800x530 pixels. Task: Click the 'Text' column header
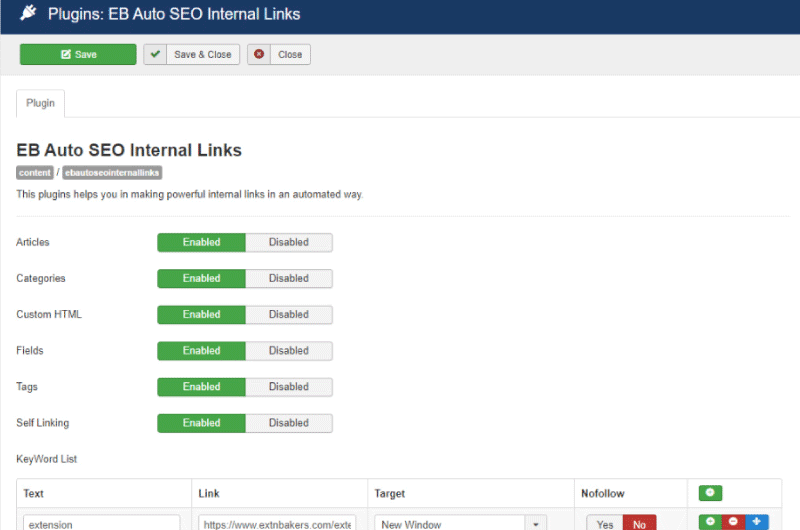[x=33, y=493]
